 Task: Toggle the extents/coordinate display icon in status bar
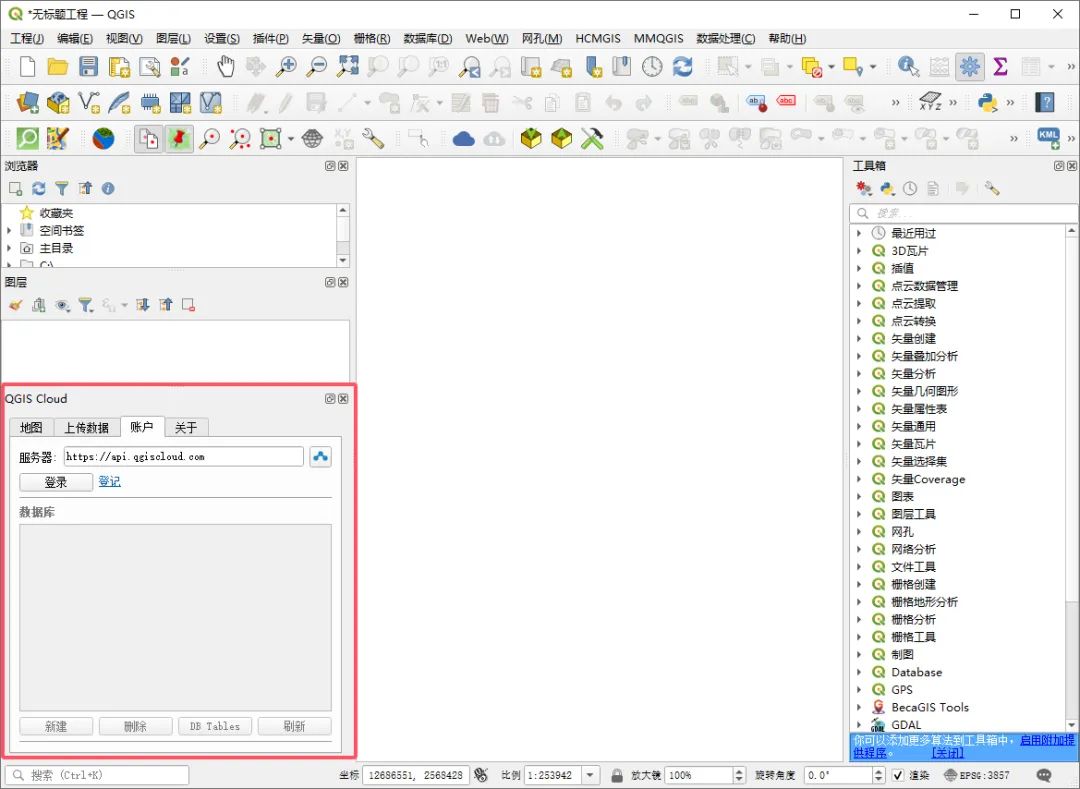481,775
